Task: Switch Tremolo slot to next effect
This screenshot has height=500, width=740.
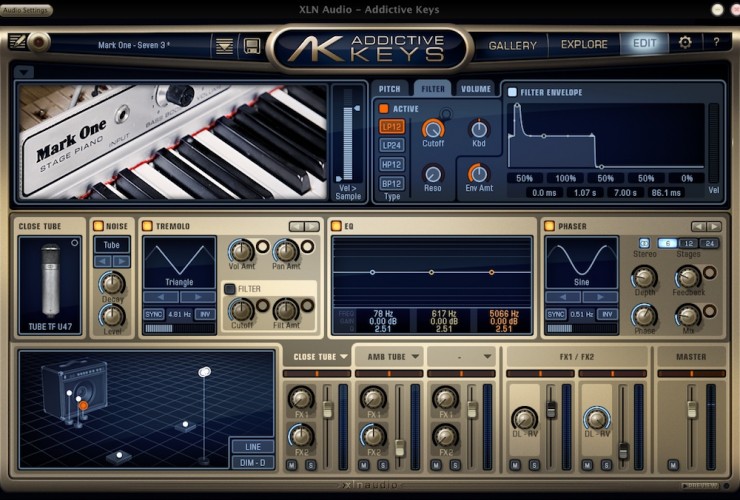Action: (312, 227)
